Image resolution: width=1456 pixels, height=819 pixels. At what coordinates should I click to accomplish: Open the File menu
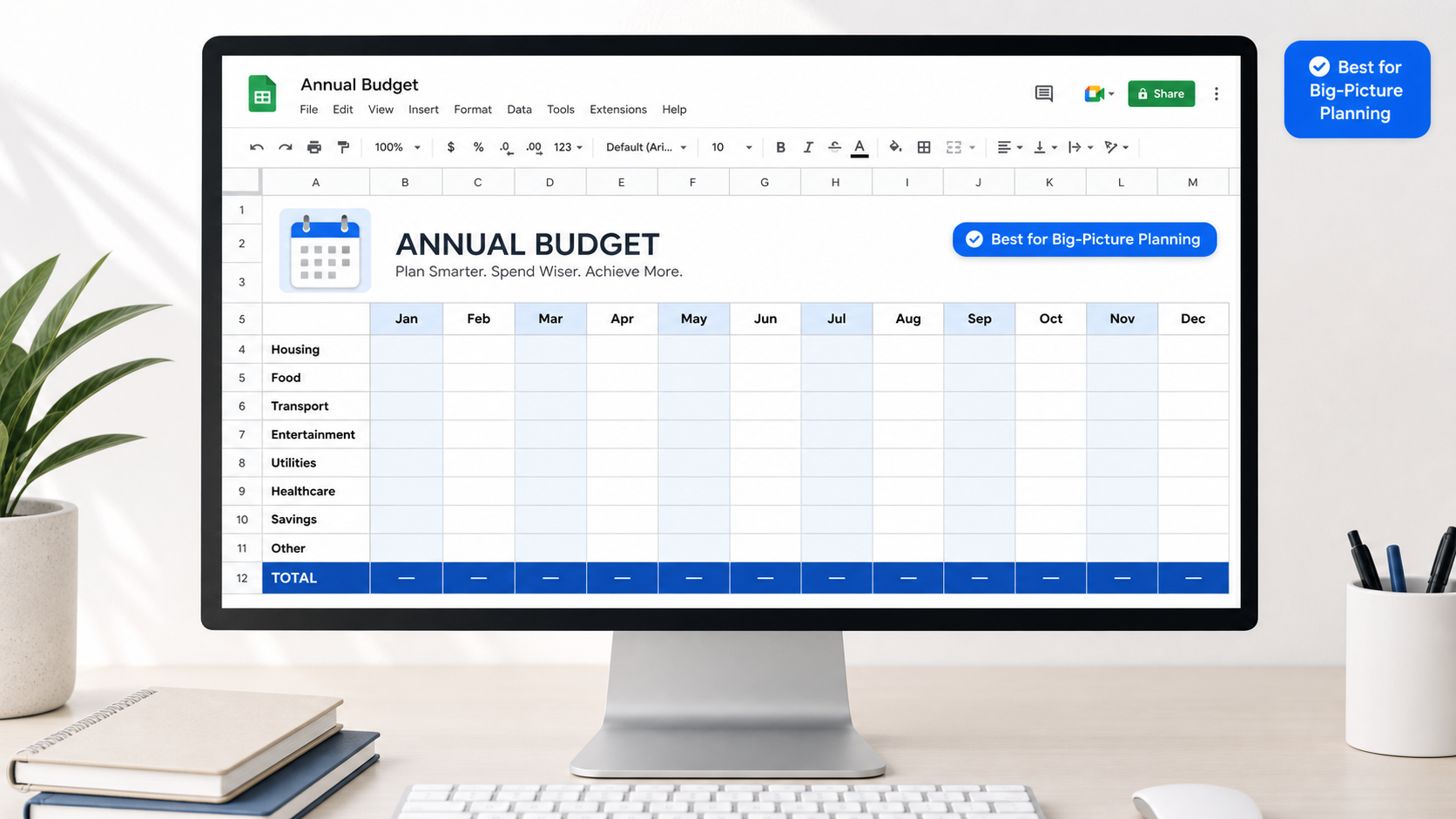[308, 110]
